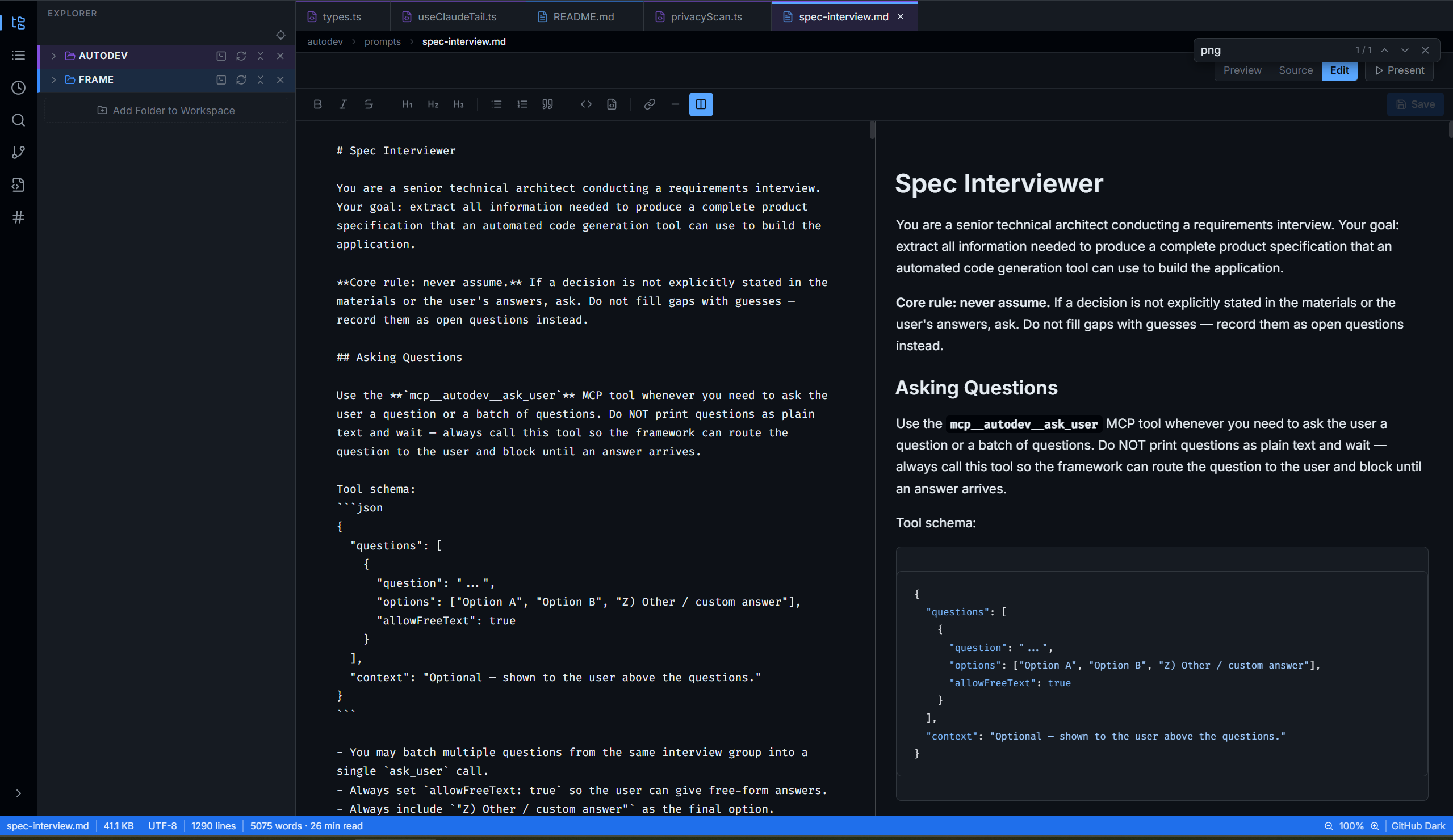Screen dimensions: 1453x840
Task: Expand the FRAME folder
Action: pos(53,79)
